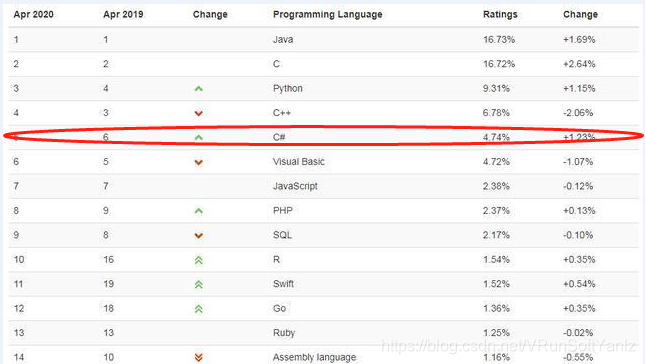Select the 'Assembly language' cell

[x=315, y=357]
